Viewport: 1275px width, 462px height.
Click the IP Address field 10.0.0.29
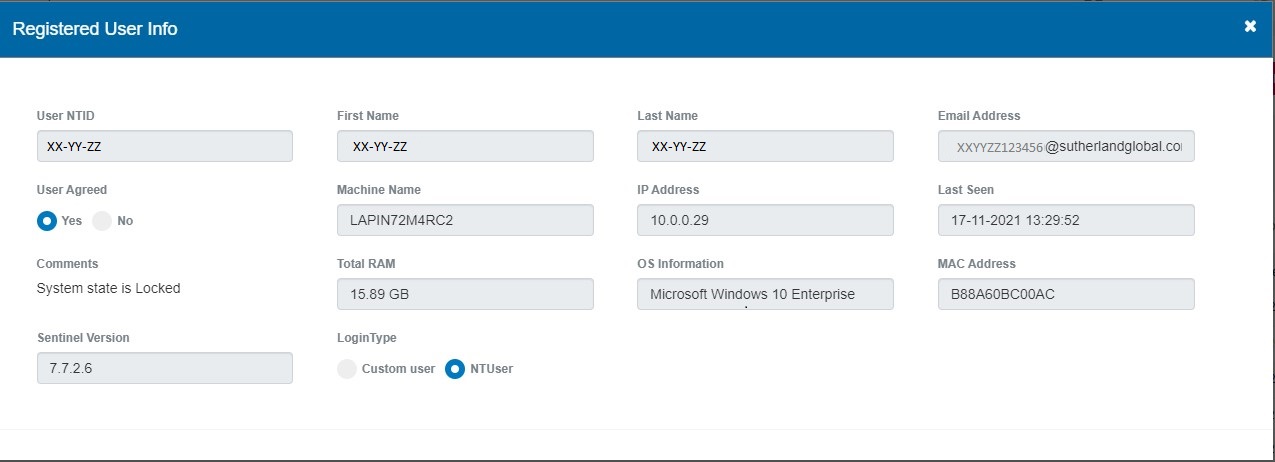click(x=765, y=220)
